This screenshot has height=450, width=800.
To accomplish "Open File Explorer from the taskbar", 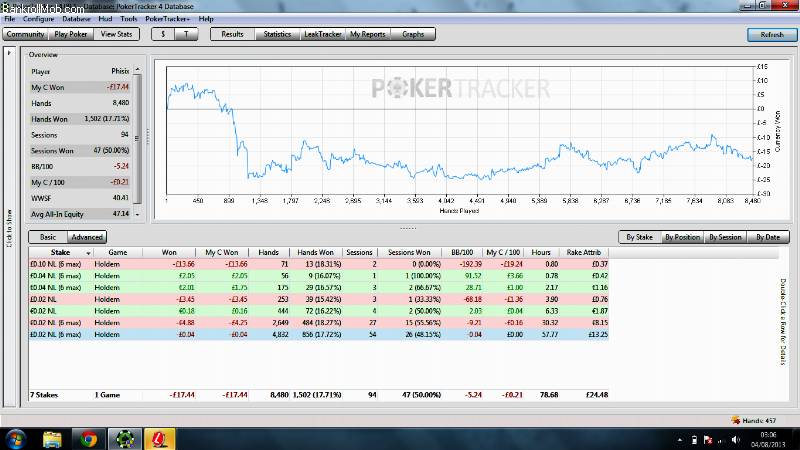I will (52, 439).
